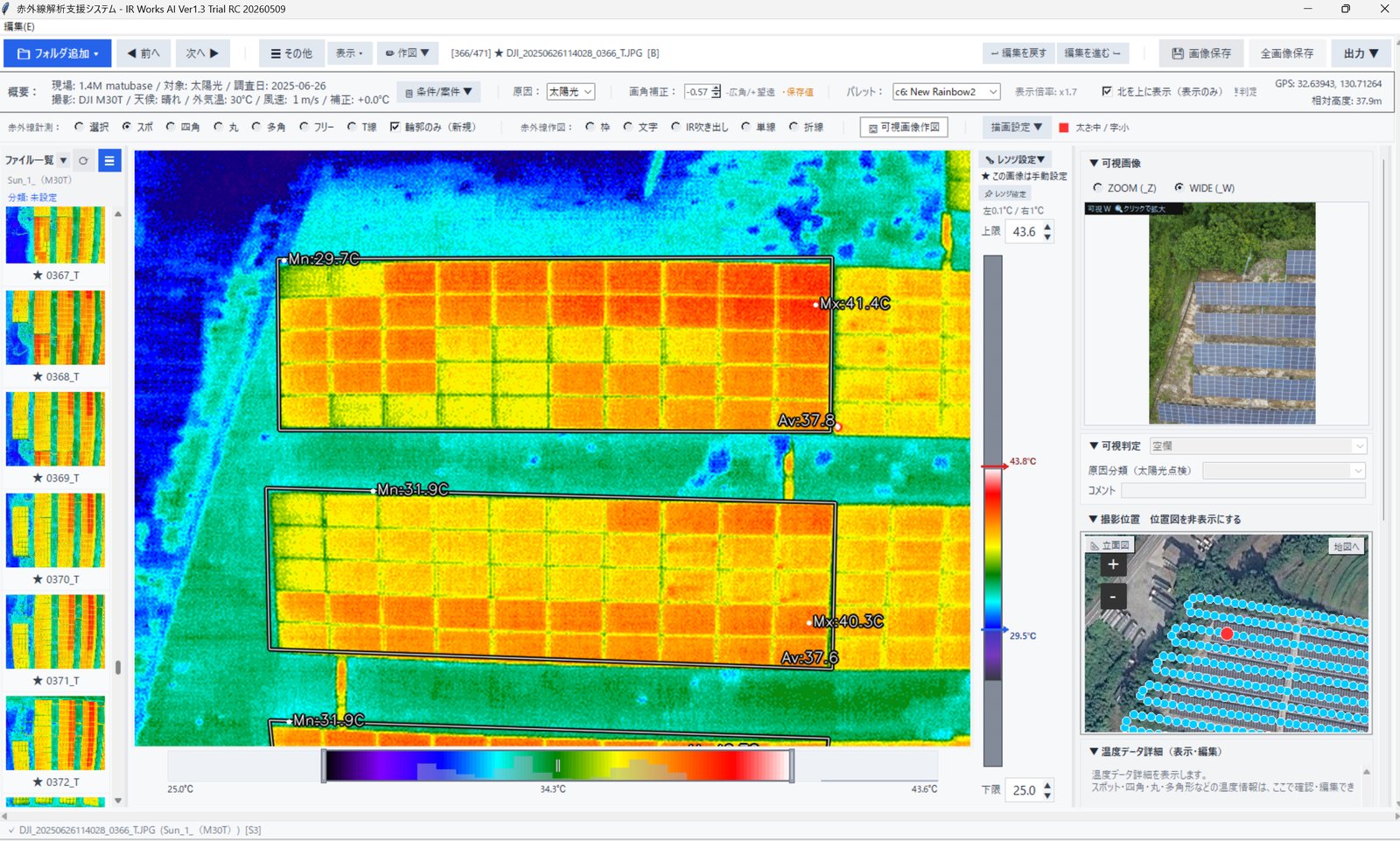Zoom in on the map with plus
This screenshot has width=1400, height=841.
1113,564
